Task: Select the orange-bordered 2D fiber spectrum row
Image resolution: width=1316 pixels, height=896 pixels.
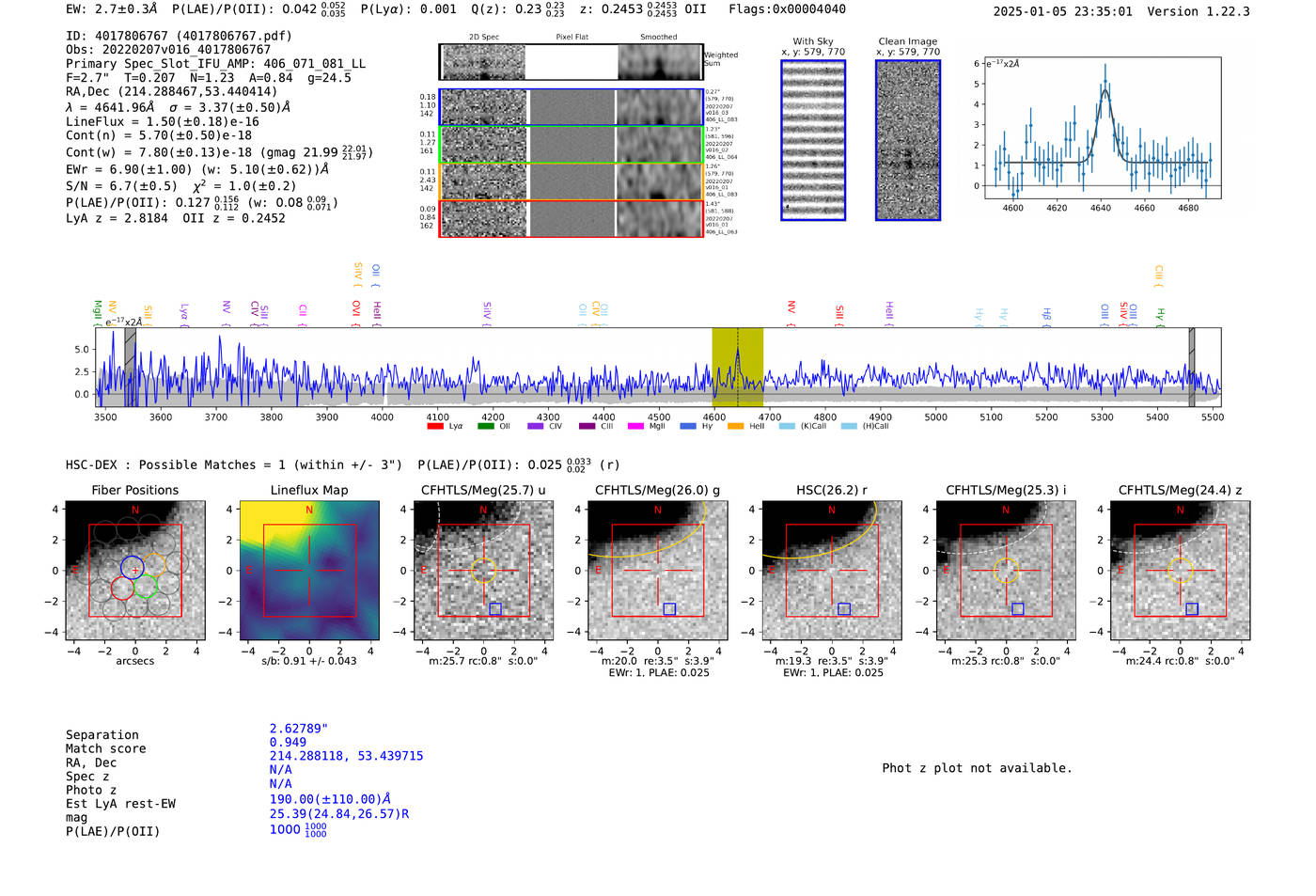Action: (571, 181)
